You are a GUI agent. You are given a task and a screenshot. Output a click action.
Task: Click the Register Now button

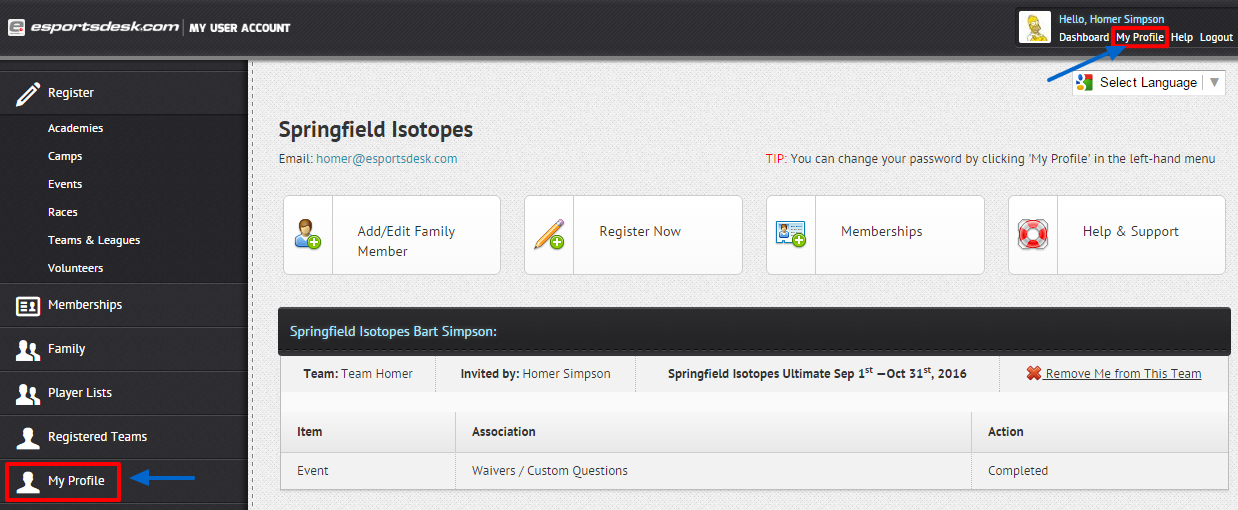coord(633,235)
